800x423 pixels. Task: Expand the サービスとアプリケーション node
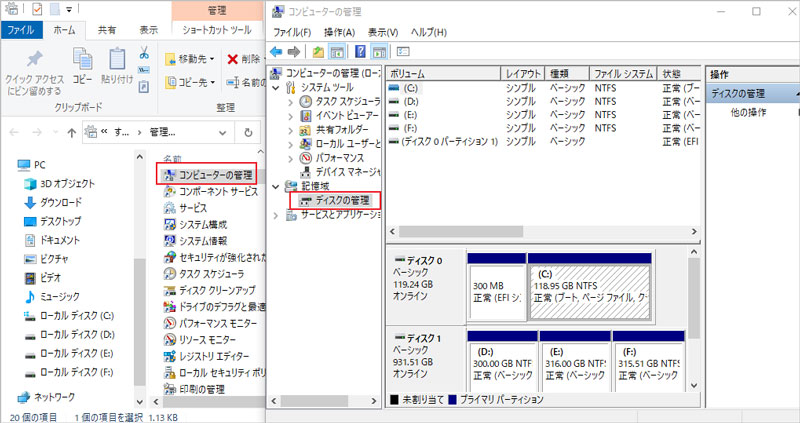click(276, 215)
